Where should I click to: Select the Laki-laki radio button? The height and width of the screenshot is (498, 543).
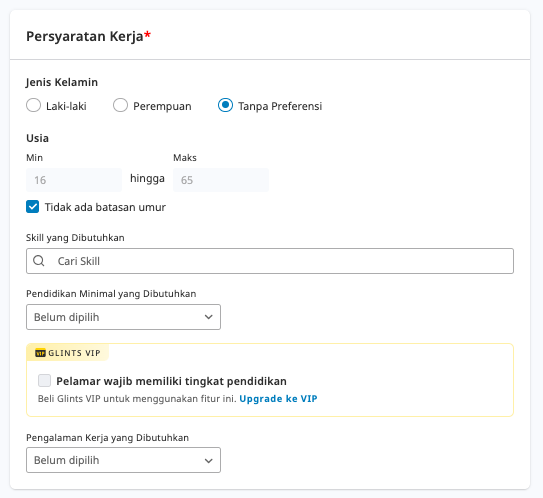[x=34, y=105]
